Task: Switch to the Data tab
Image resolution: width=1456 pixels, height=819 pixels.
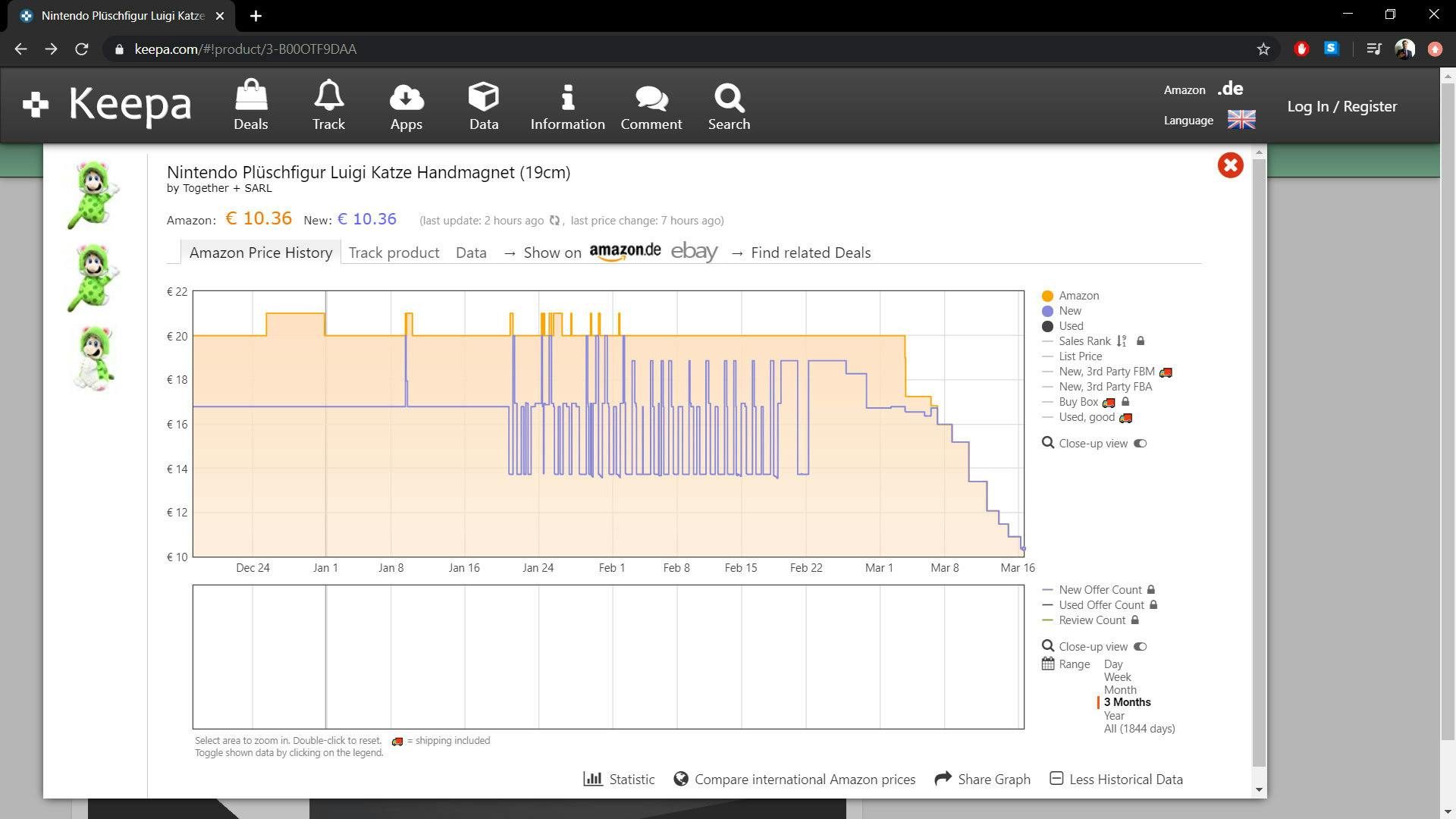Action: tap(471, 253)
